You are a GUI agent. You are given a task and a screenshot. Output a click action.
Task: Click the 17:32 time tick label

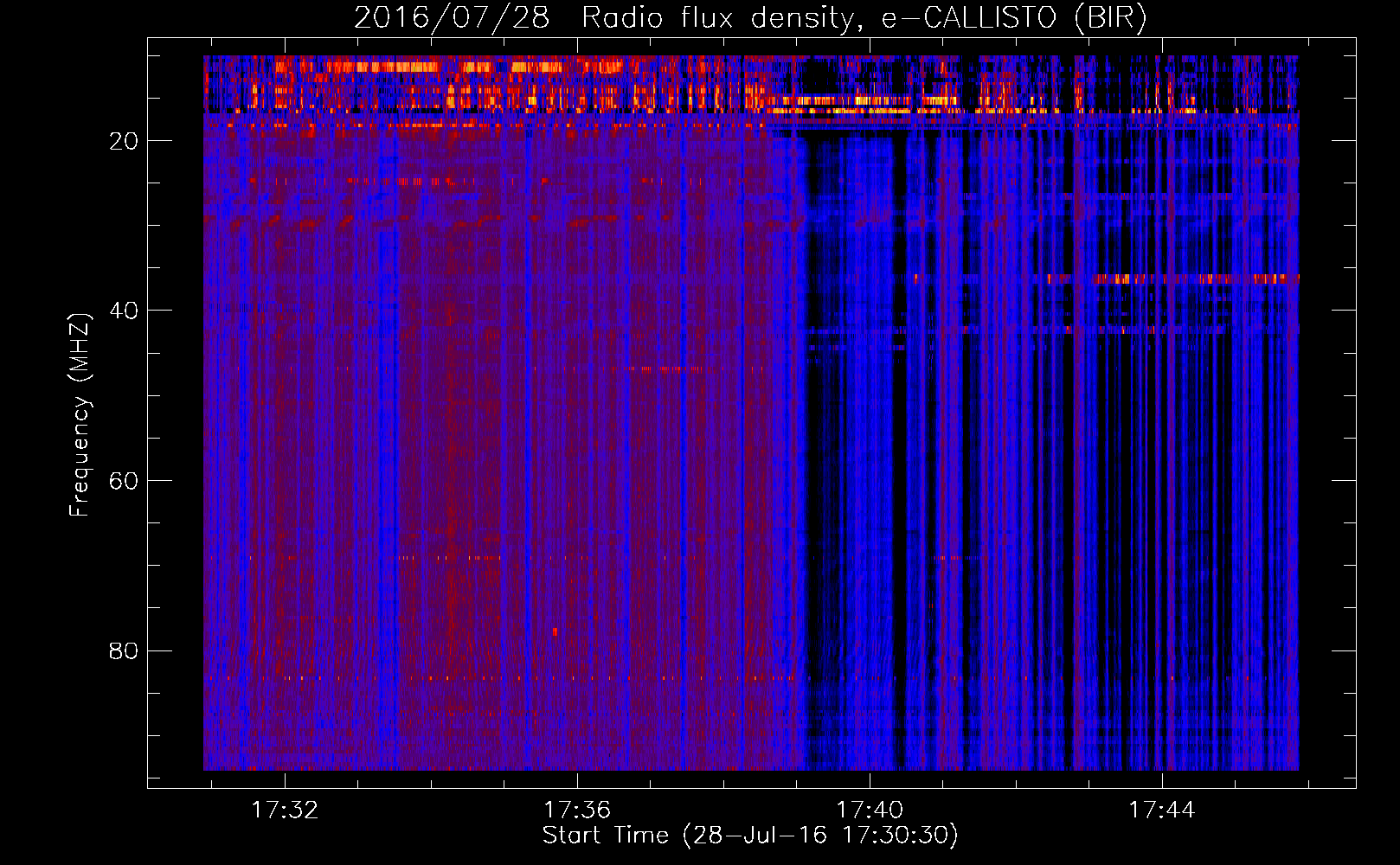coord(285,810)
